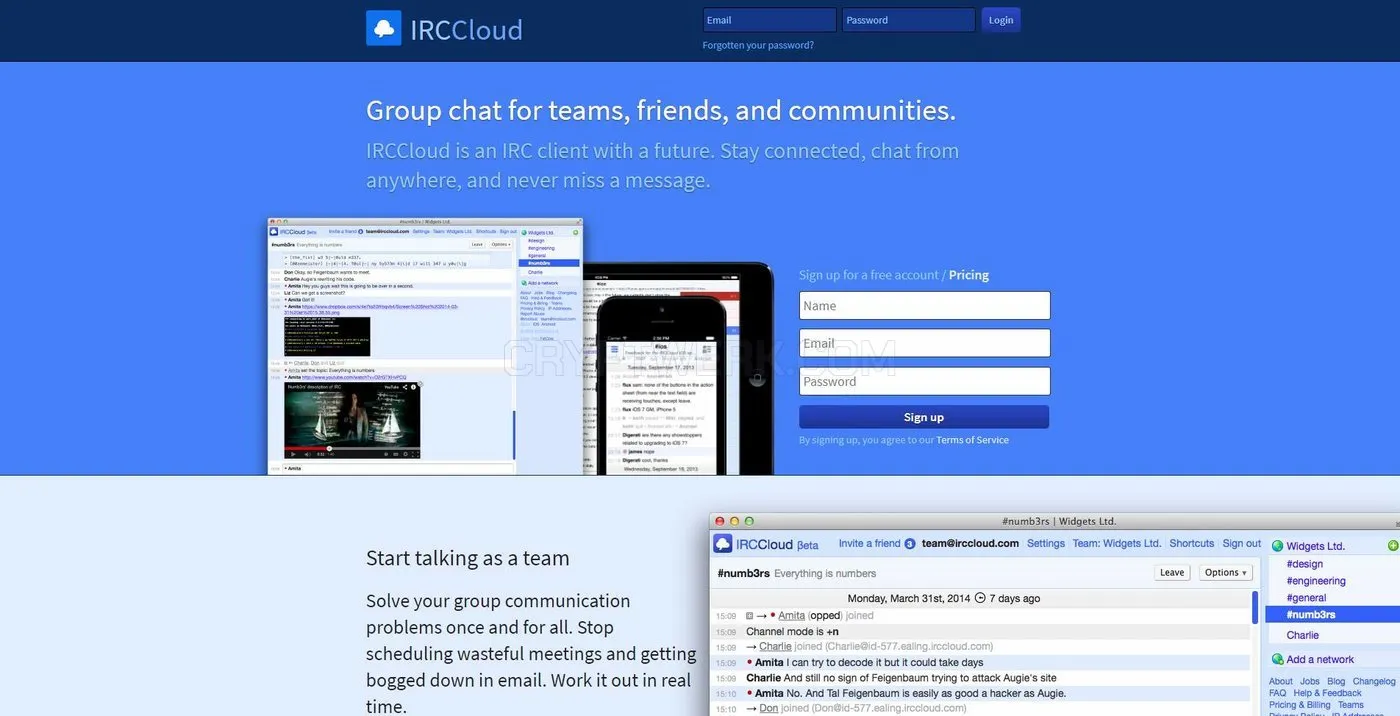Open Settings in the app screenshot toolbar
The image size is (1400, 716).
pos(1046,544)
